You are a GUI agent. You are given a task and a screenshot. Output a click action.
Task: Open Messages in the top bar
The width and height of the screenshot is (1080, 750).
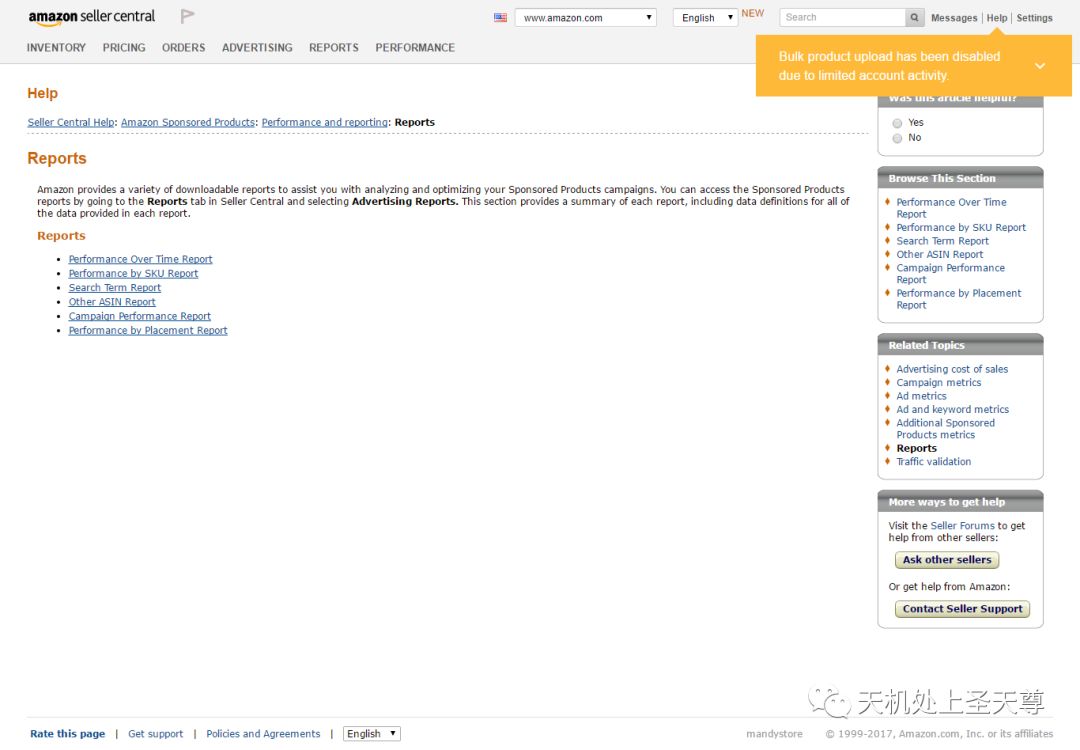(x=954, y=18)
